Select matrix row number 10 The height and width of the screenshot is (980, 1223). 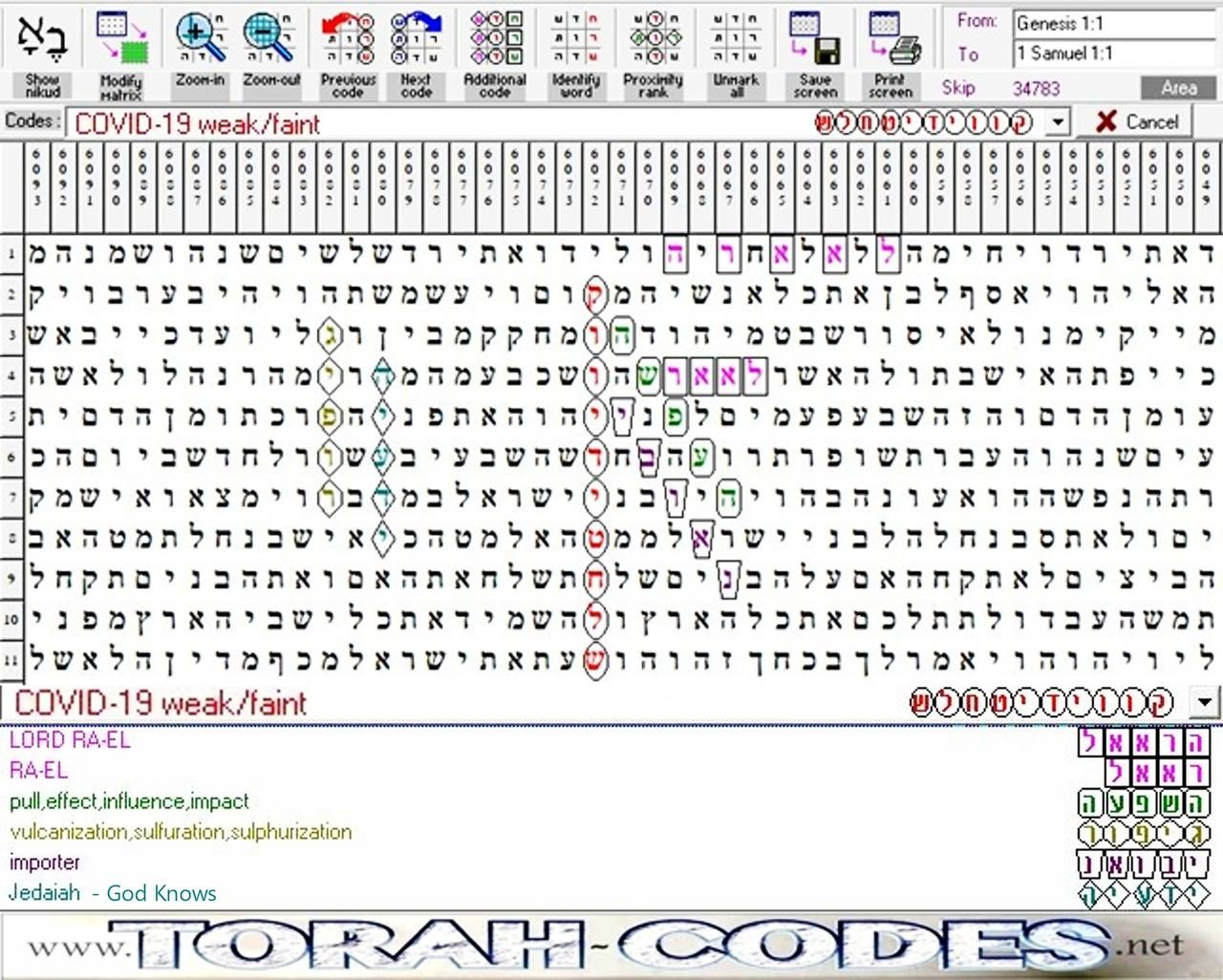tap(11, 619)
